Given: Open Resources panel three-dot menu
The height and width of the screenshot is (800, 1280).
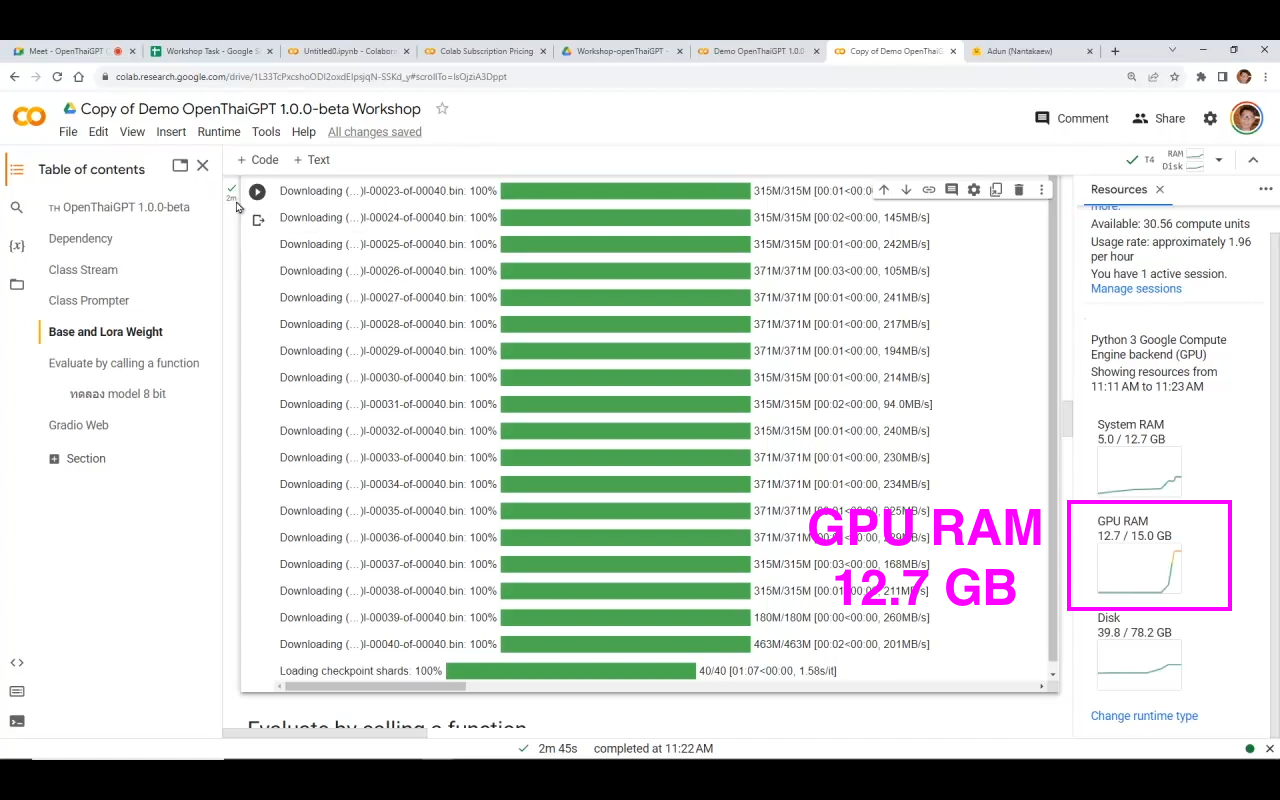Looking at the screenshot, I should point(1266,189).
